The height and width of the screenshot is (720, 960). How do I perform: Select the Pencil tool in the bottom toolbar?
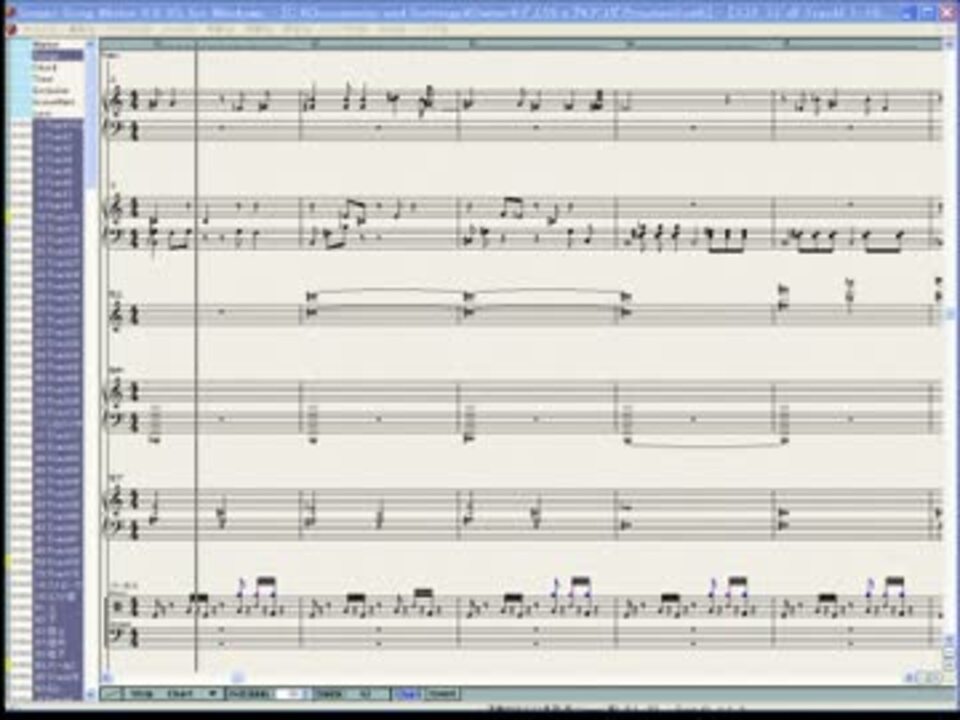tap(112, 694)
